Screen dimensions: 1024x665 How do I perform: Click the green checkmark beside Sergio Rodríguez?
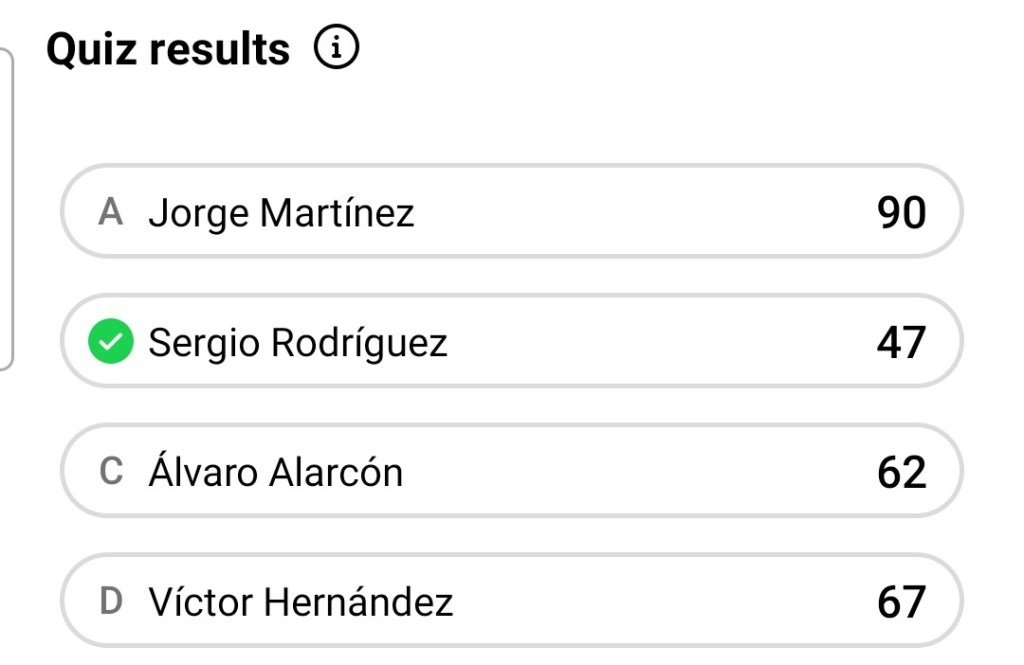[x=111, y=343]
